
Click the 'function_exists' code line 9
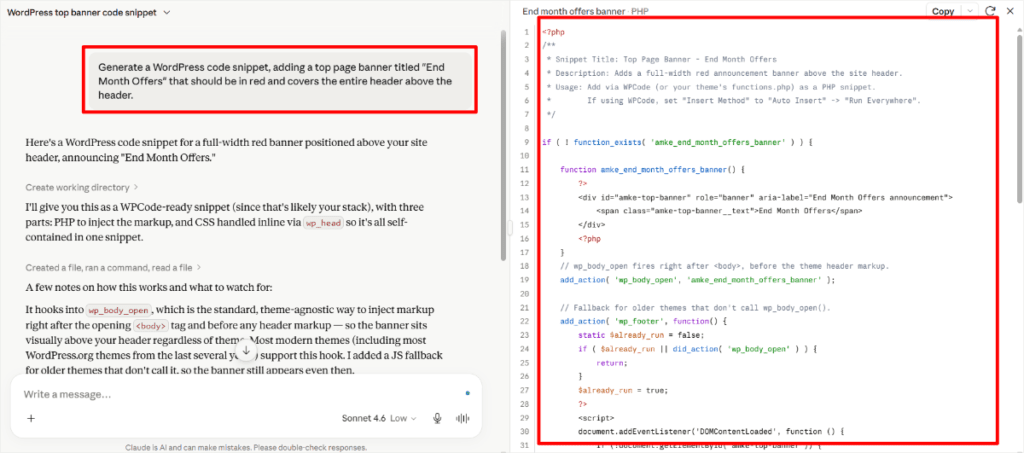tap(677, 142)
